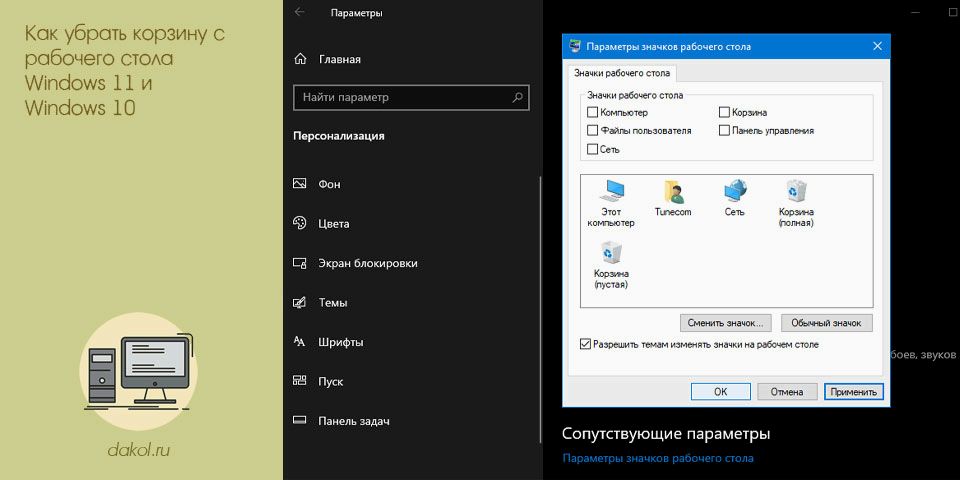Close the desktop icon settings dialog
Image resolution: width=960 pixels, height=480 pixels.
pyautogui.click(x=877, y=47)
